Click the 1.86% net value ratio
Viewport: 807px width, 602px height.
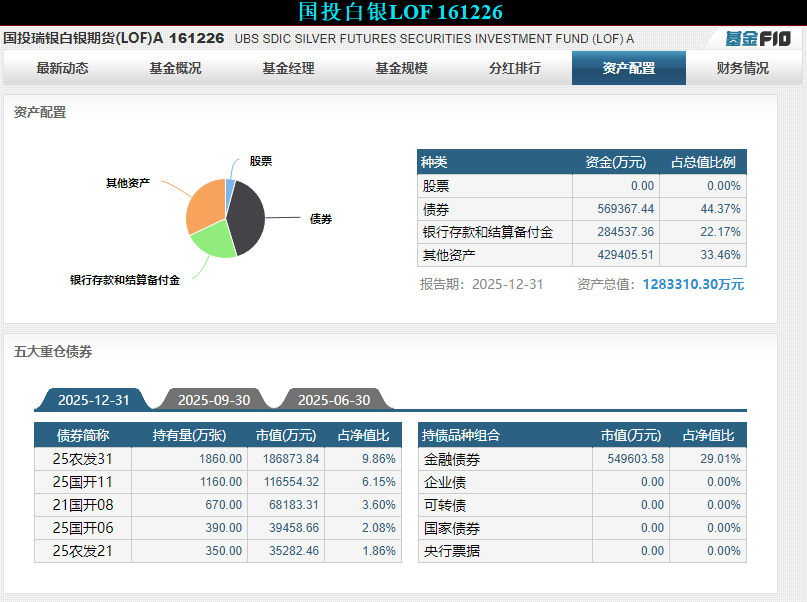(379, 551)
